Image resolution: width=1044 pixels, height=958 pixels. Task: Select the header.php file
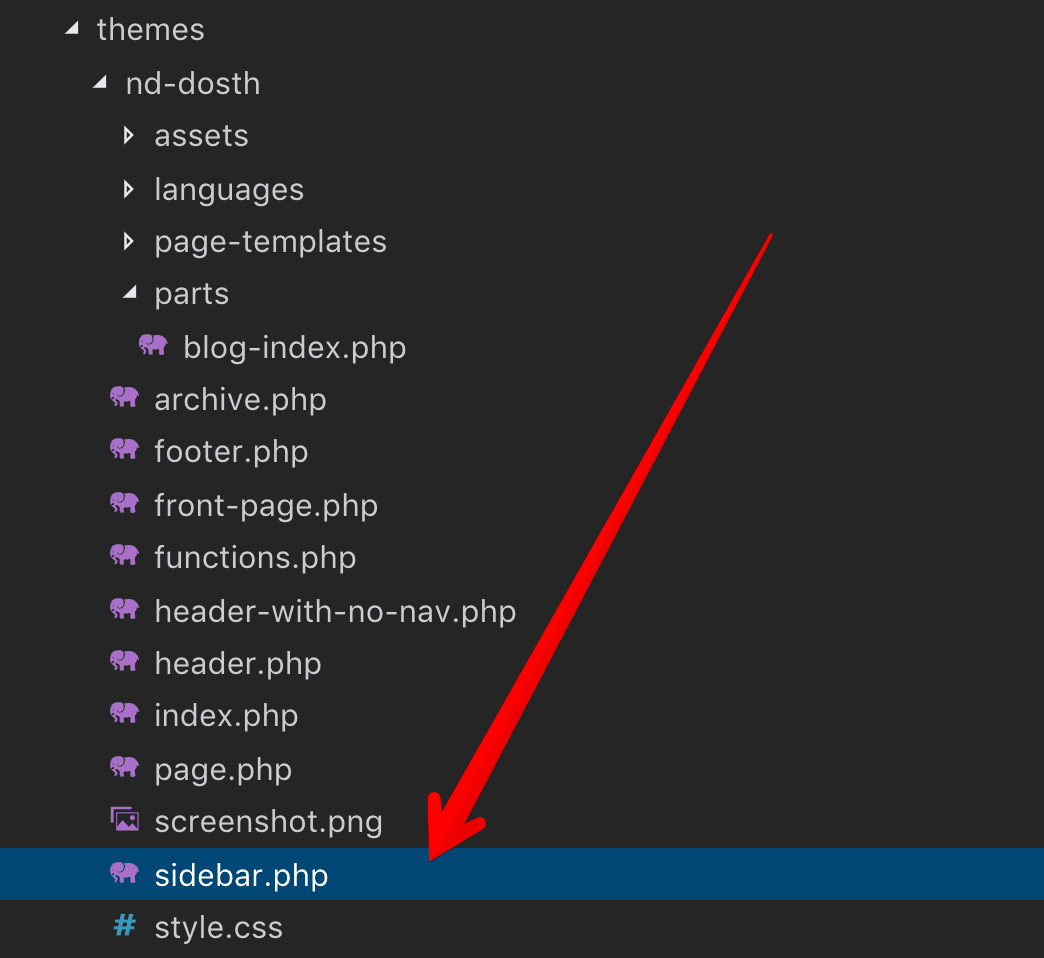(x=238, y=662)
